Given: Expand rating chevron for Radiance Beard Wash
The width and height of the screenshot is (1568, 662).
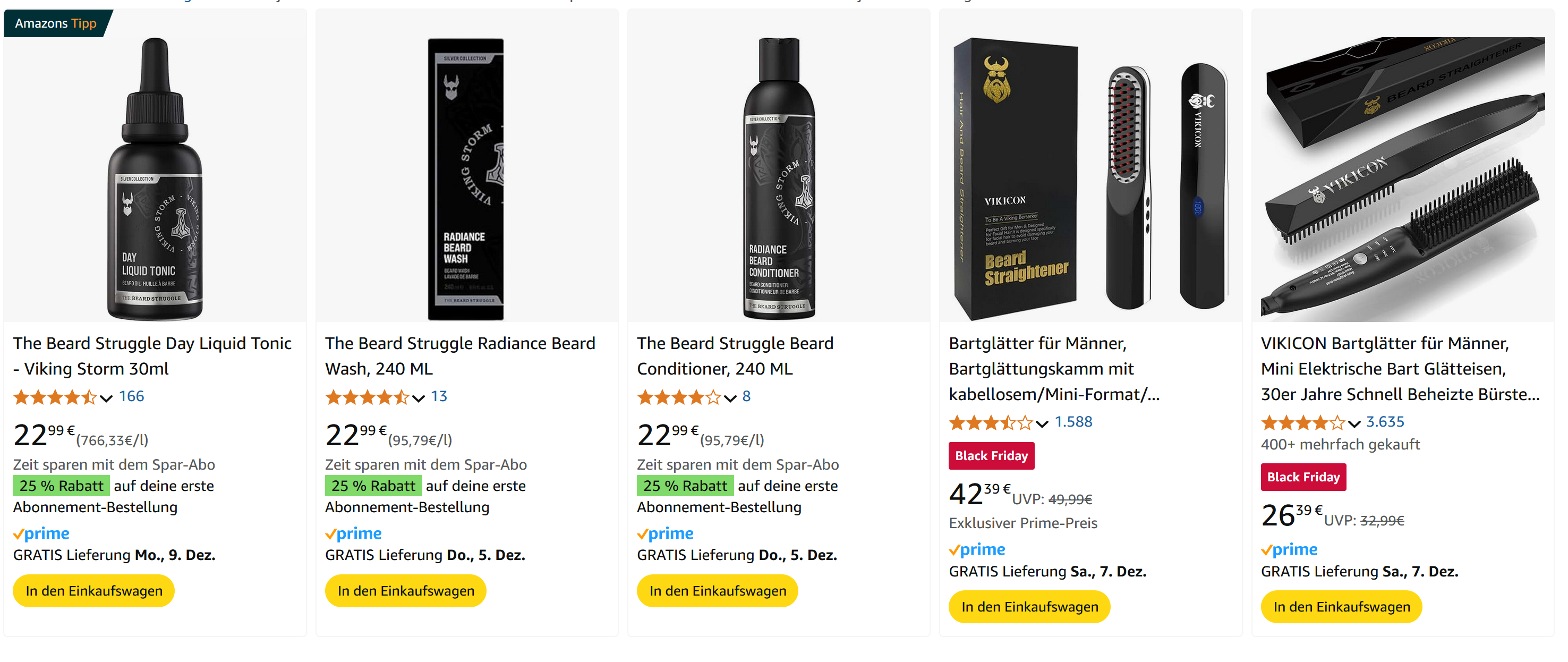Looking at the screenshot, I should [418, 398].
